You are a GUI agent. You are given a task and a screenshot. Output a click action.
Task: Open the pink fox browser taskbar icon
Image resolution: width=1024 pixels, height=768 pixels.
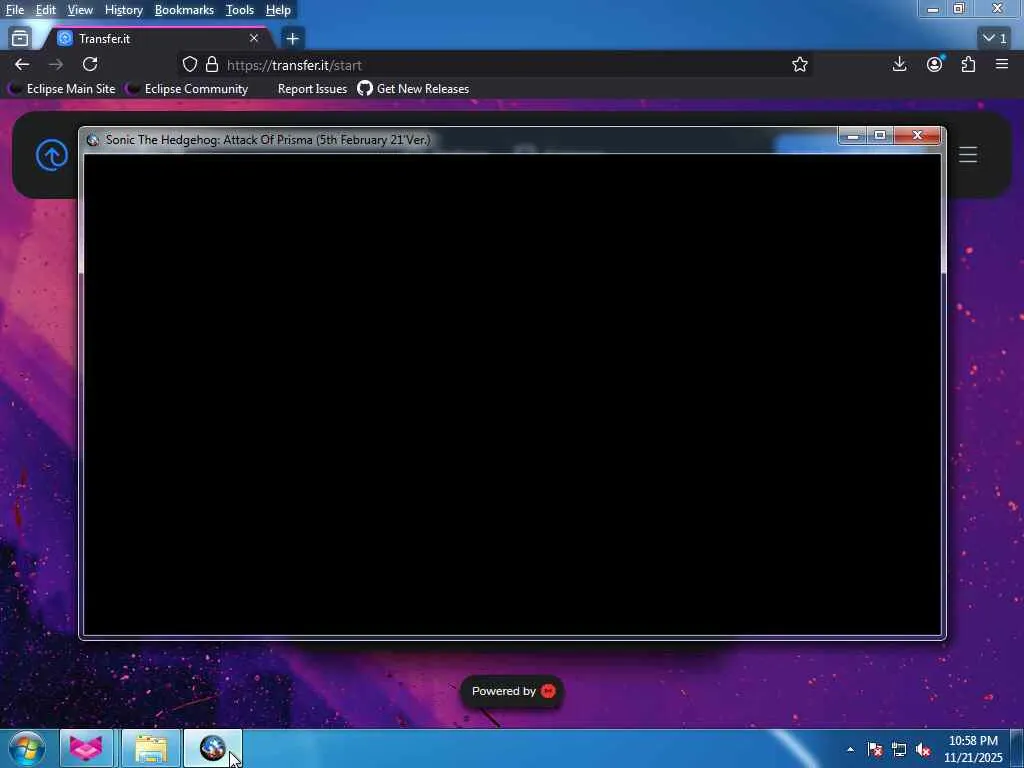coord(86,748)
